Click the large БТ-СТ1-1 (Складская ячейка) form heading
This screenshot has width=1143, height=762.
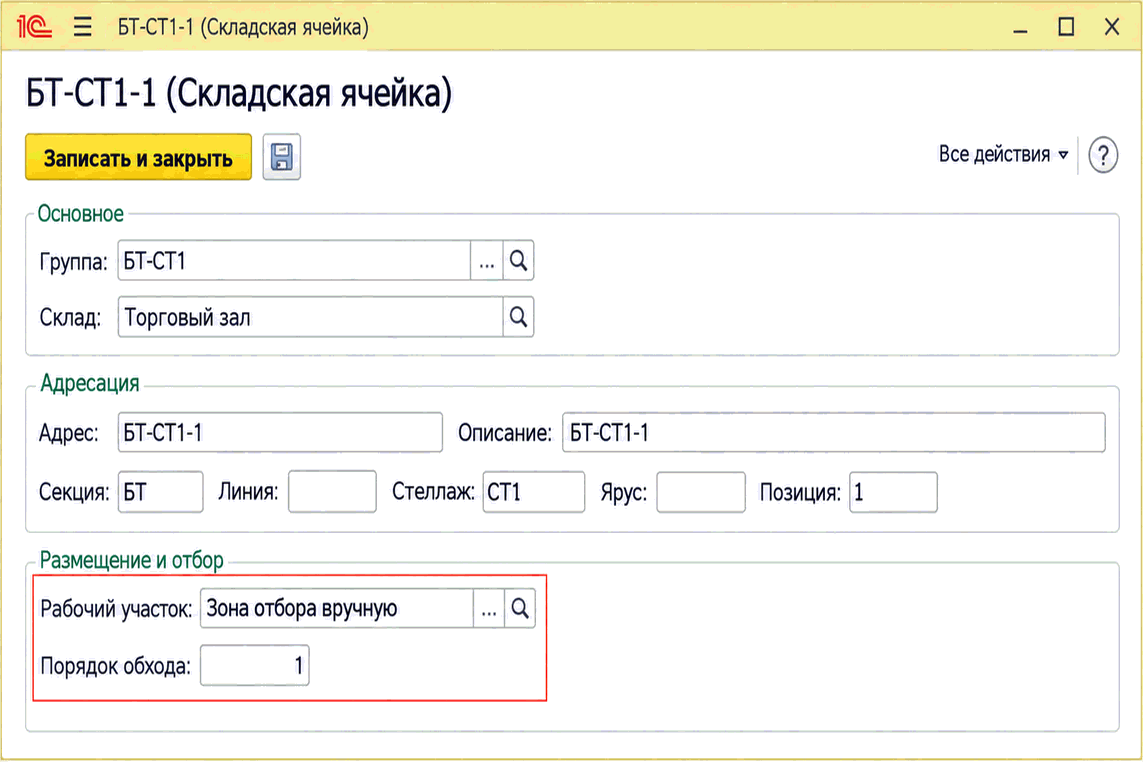coord(239,93)
